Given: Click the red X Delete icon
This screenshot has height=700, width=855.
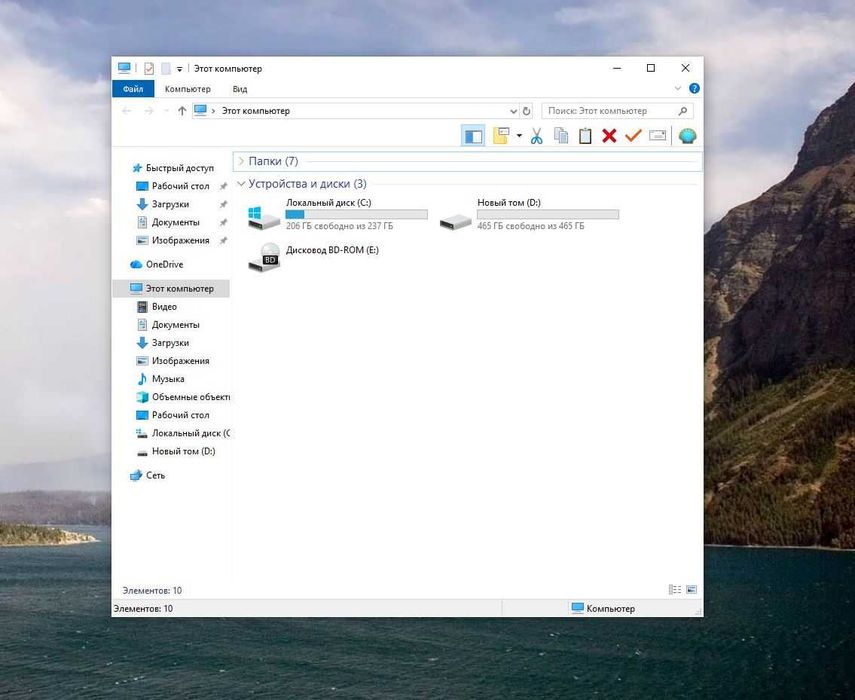Looking at the screenshot, I should (x=609, y=136).
